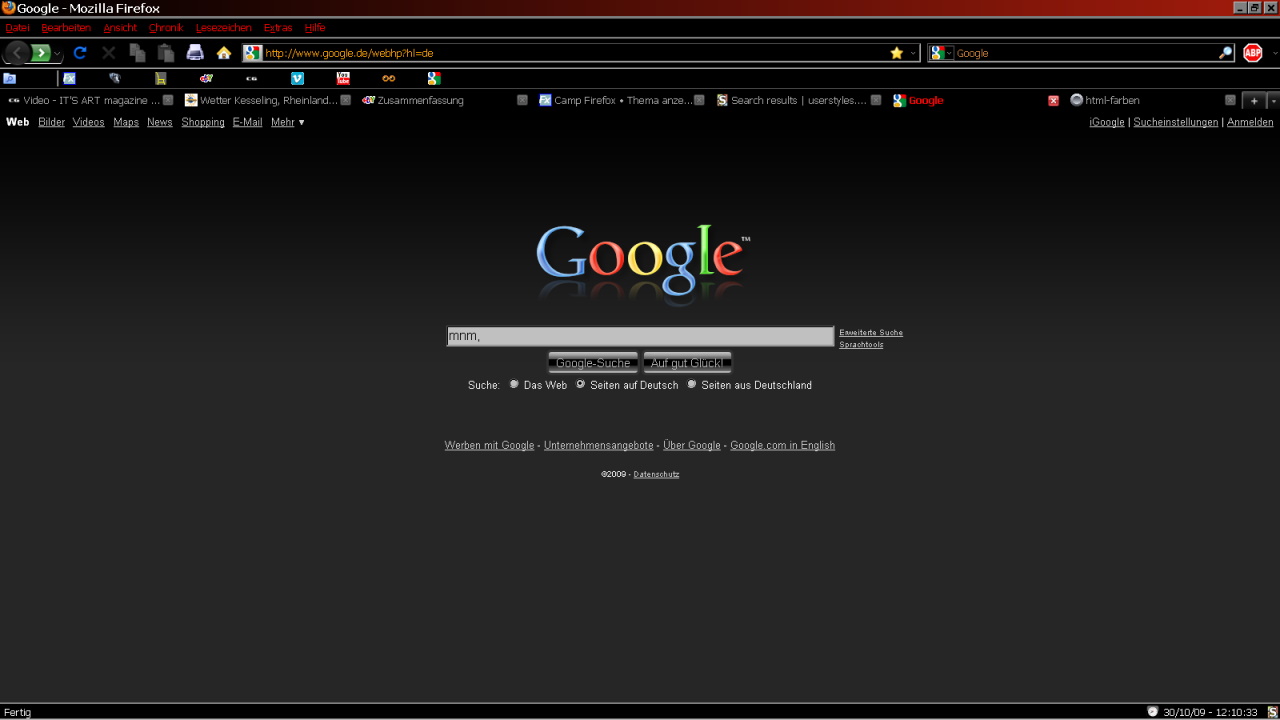Focus the Google search box containing 'mmm,'
The image size is (1280, 720).
click(640, 336)
